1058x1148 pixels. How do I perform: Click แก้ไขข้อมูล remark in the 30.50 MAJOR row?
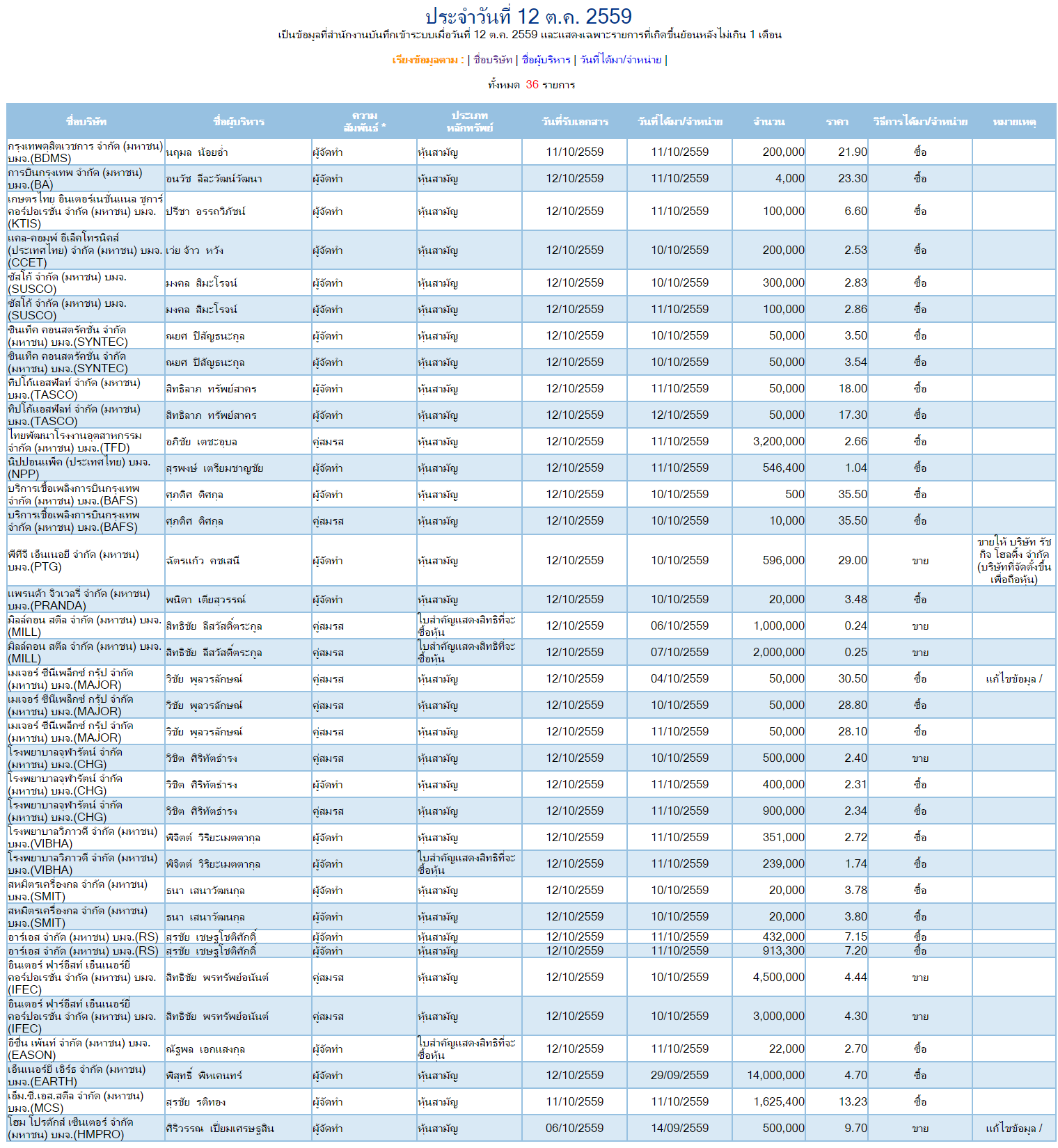click(x=1014, y=679)
